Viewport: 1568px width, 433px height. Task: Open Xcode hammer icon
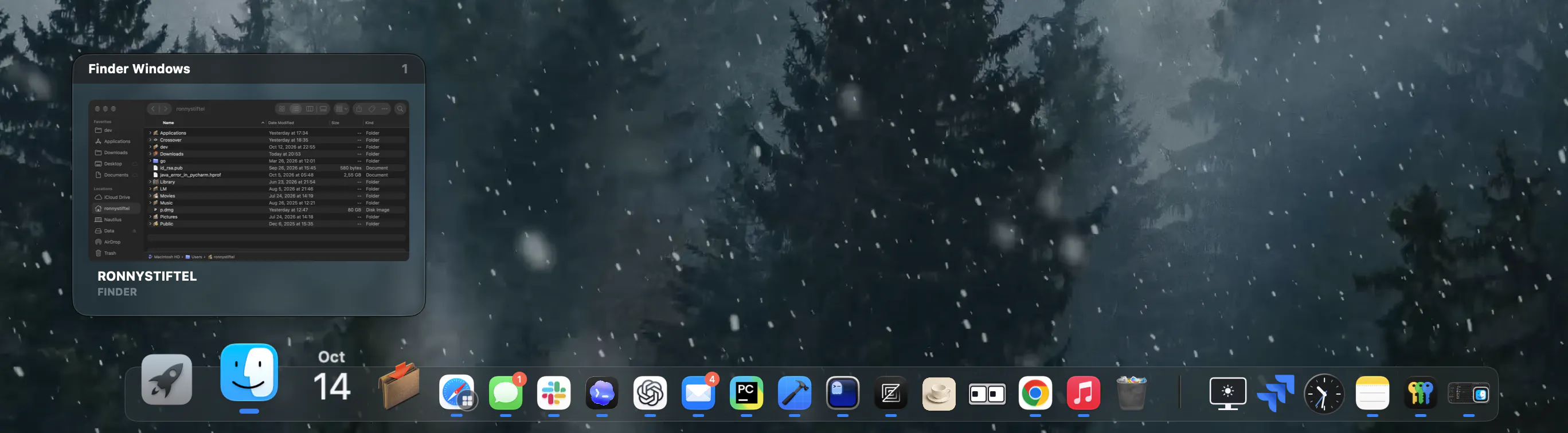point(795,393)
